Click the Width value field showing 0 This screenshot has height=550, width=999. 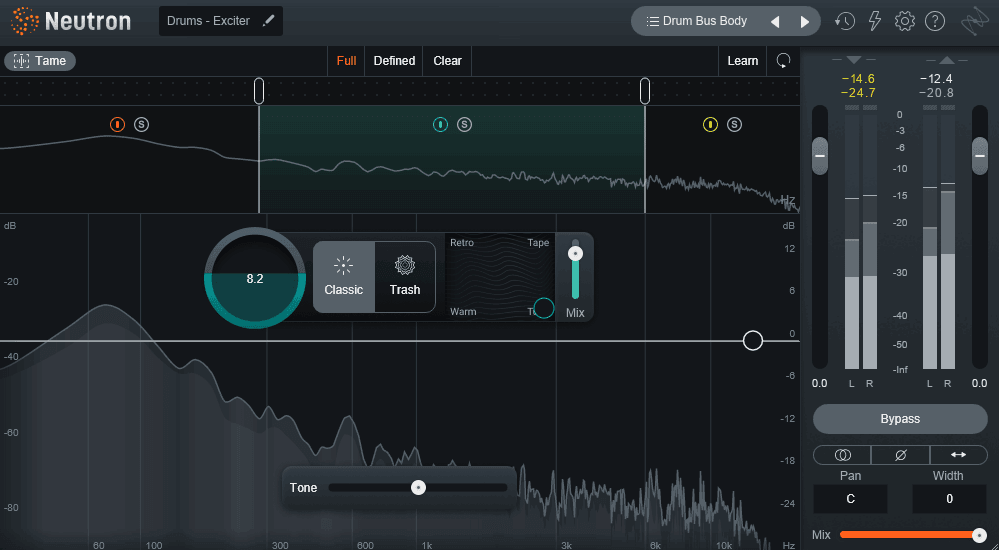[949, 499]
